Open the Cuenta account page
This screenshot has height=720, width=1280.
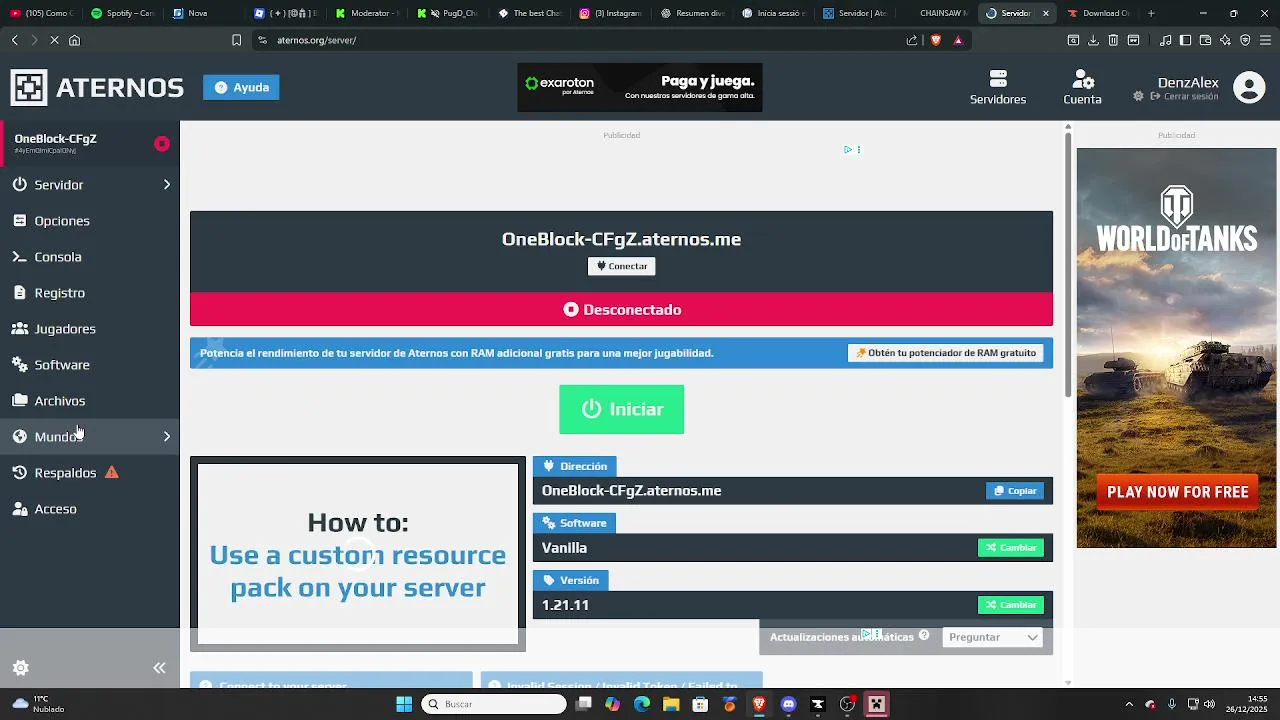(x=1082, y=87)
